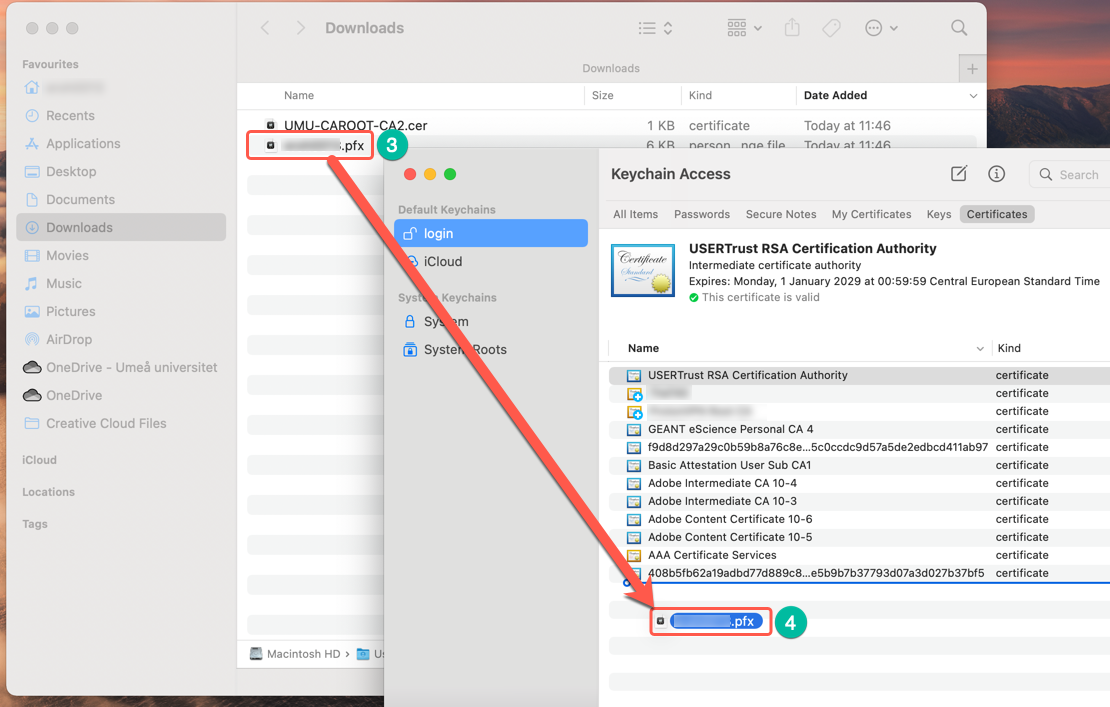Switch to the Passwords tab
Screen dimensions: 1110x707
click(702, 214)
